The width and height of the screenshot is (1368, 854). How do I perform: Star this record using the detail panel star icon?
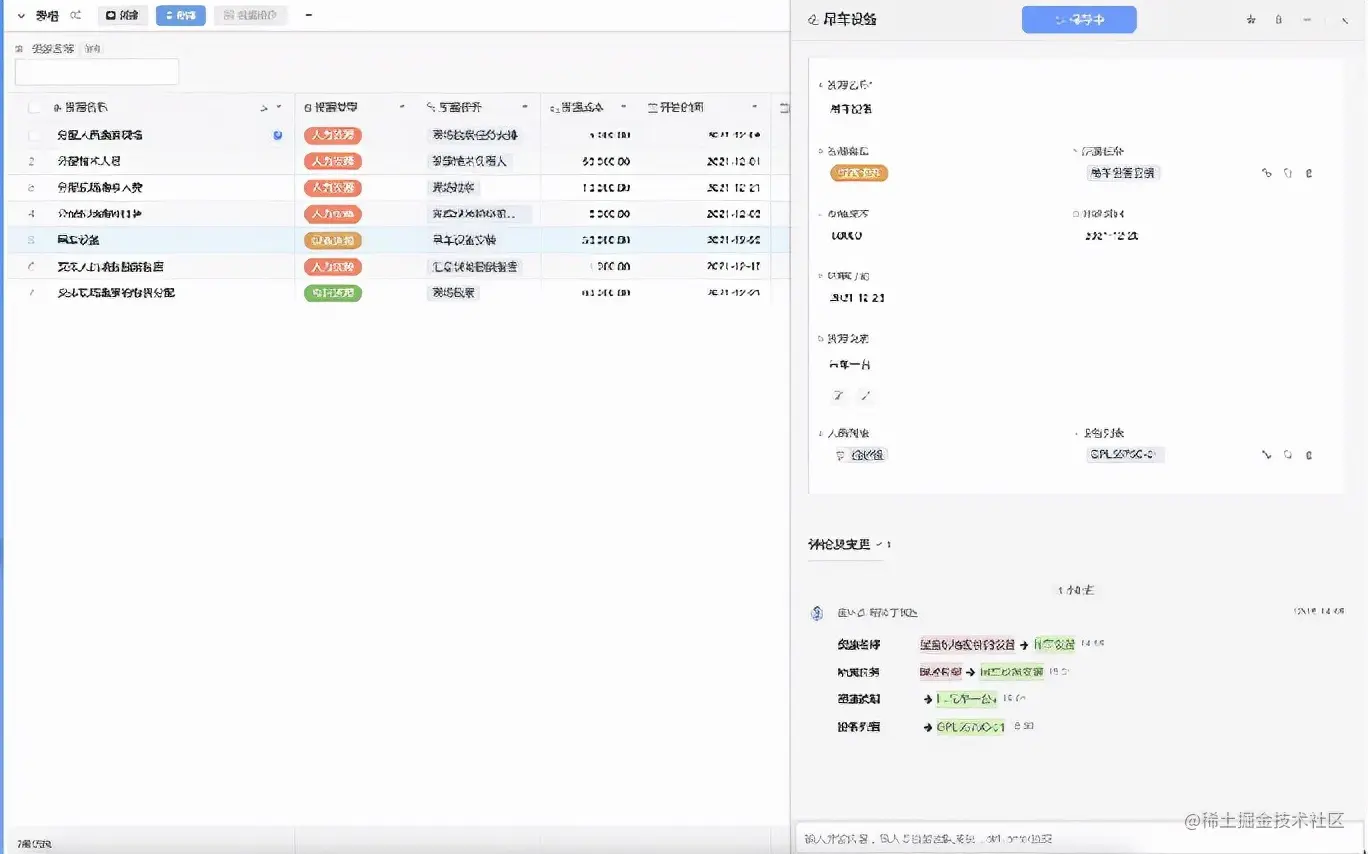pyautogui.click(x=1251, y=20)
